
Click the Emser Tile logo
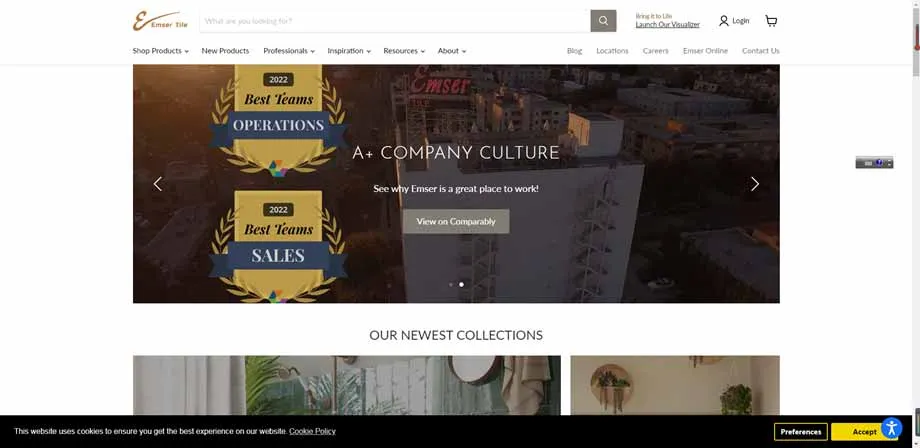160,21
